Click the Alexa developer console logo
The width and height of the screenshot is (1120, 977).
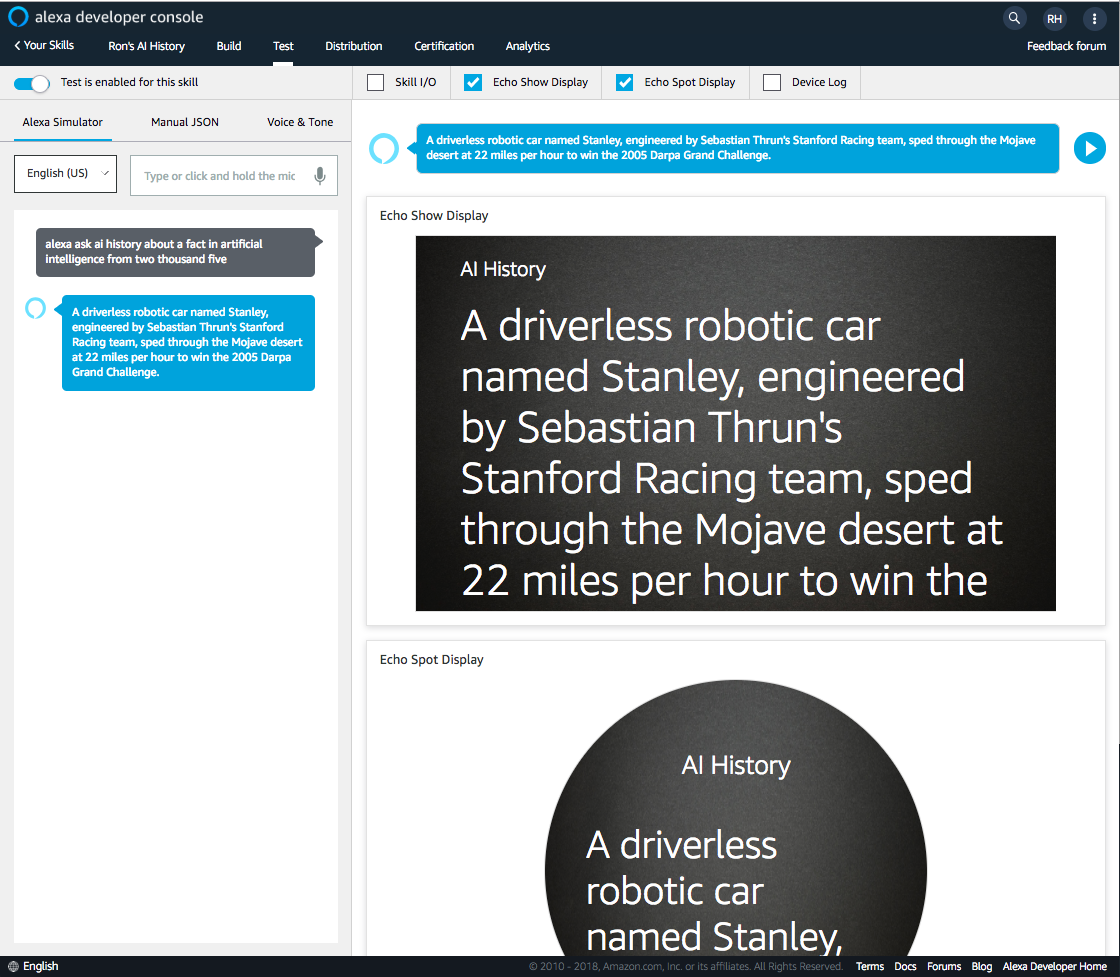[18, 17]
